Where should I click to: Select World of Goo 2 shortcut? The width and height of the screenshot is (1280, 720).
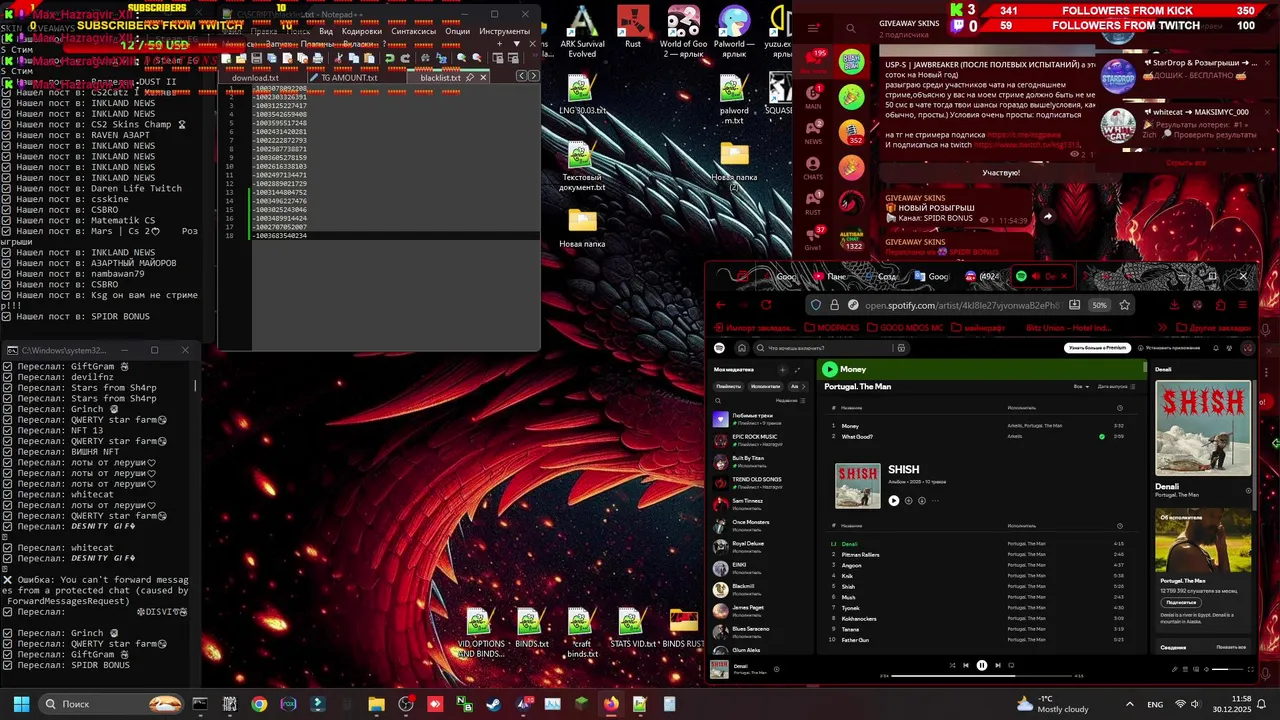tap(683, 30)
